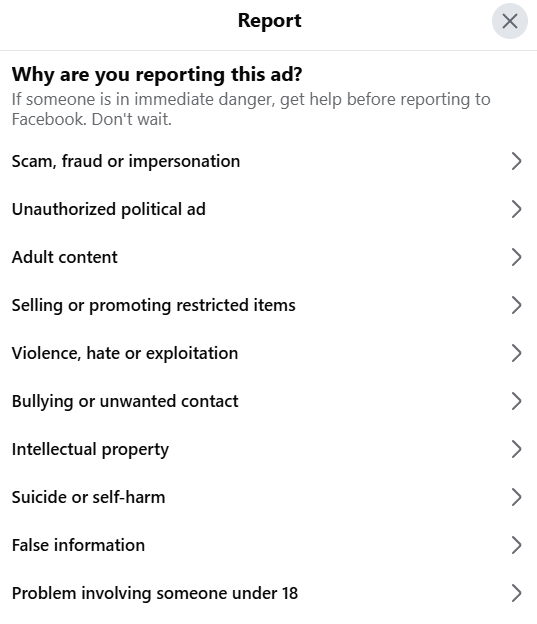The image size is (537, 624).
Task: Select Intellectual property as report reason
Action: [x=268, y=449]
